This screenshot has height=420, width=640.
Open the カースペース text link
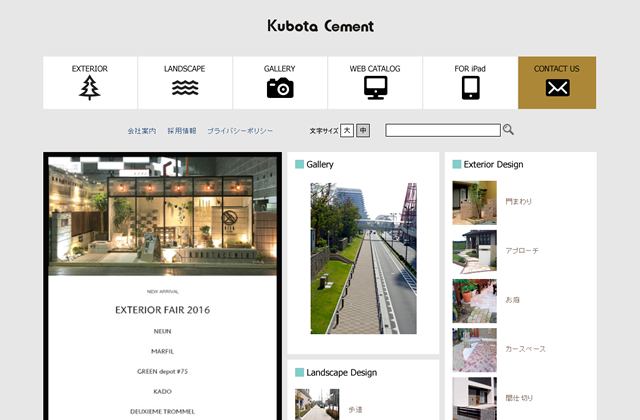point(525,349)
